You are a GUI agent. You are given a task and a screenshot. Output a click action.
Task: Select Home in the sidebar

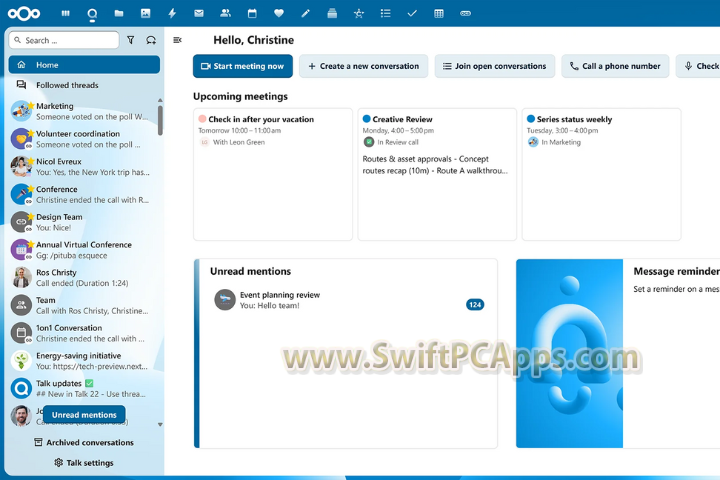click(x=84, y=65)
